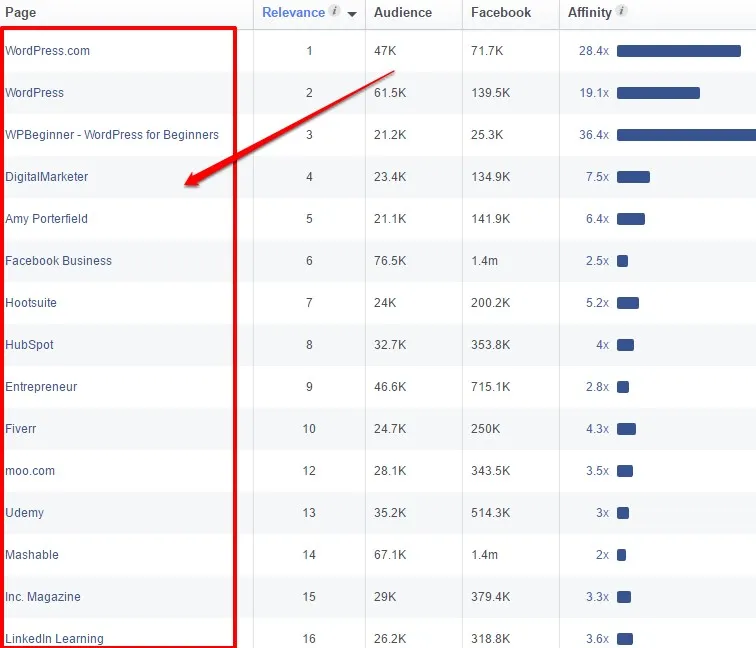Open the Fiverr page link

[21, 429]
